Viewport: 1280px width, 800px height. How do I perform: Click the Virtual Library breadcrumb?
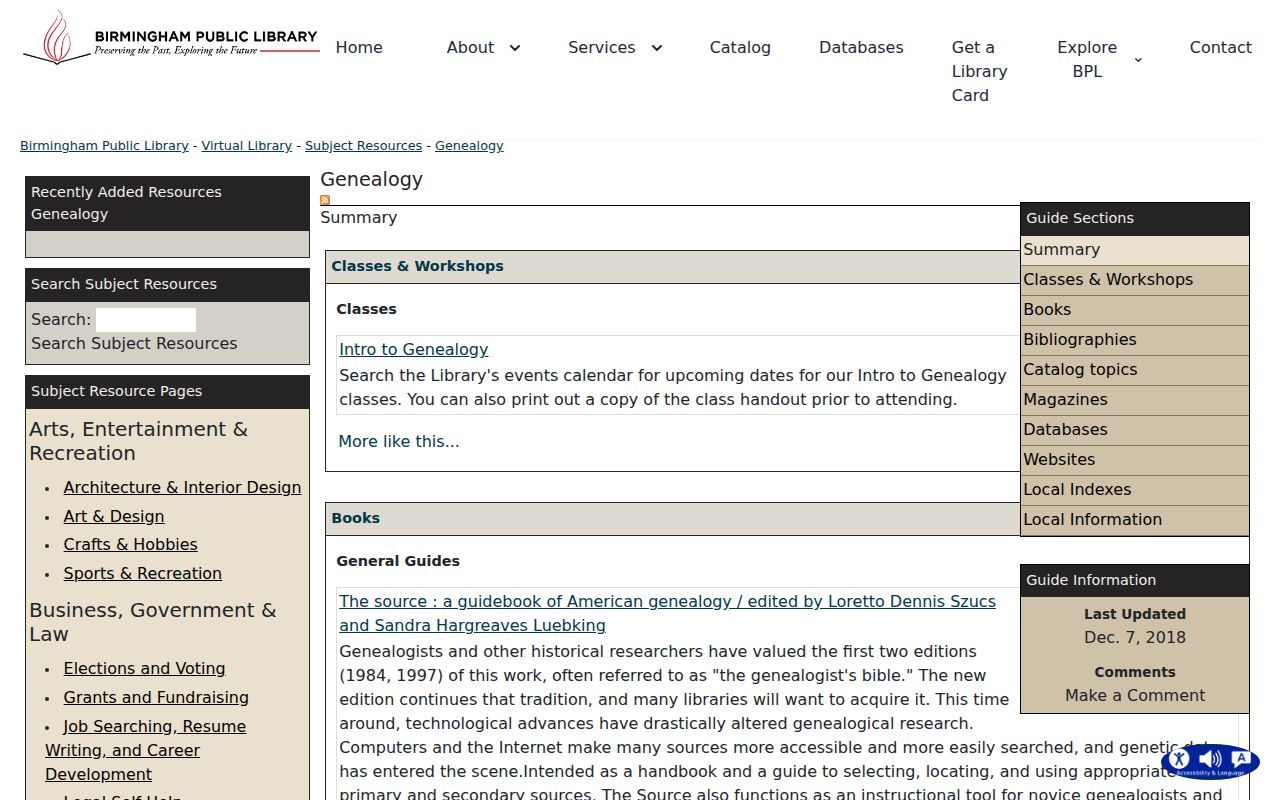click(x=247, y=146)
